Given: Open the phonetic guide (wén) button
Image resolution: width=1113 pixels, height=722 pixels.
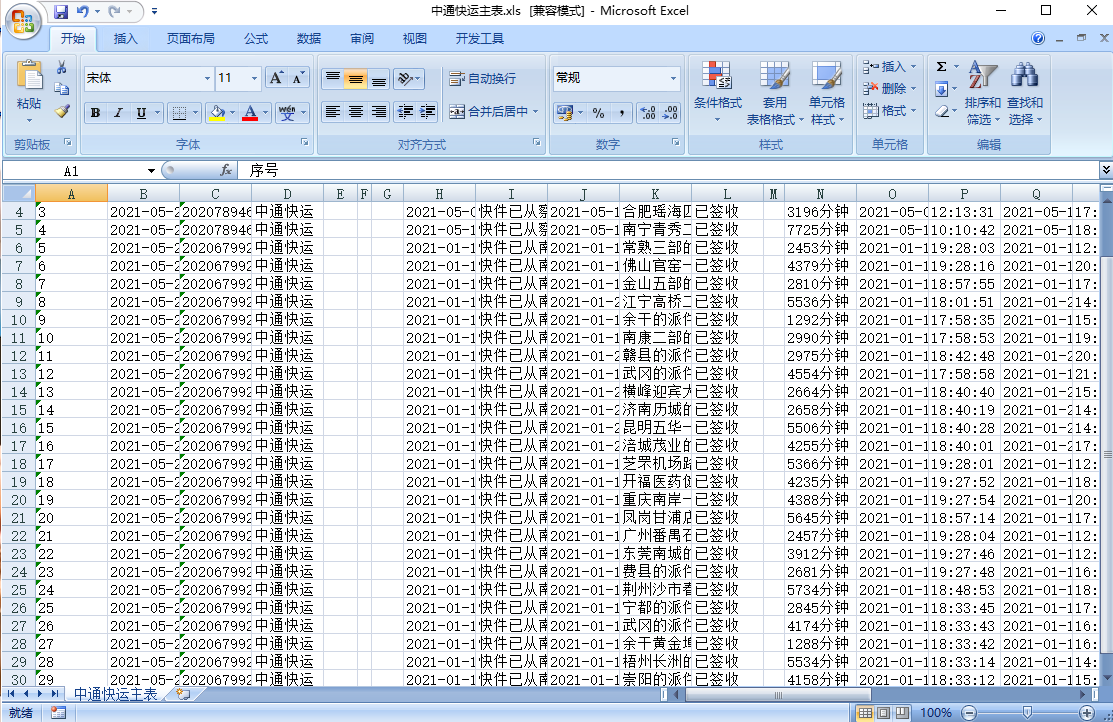Looking at the screenshot, I should [287, 113].
